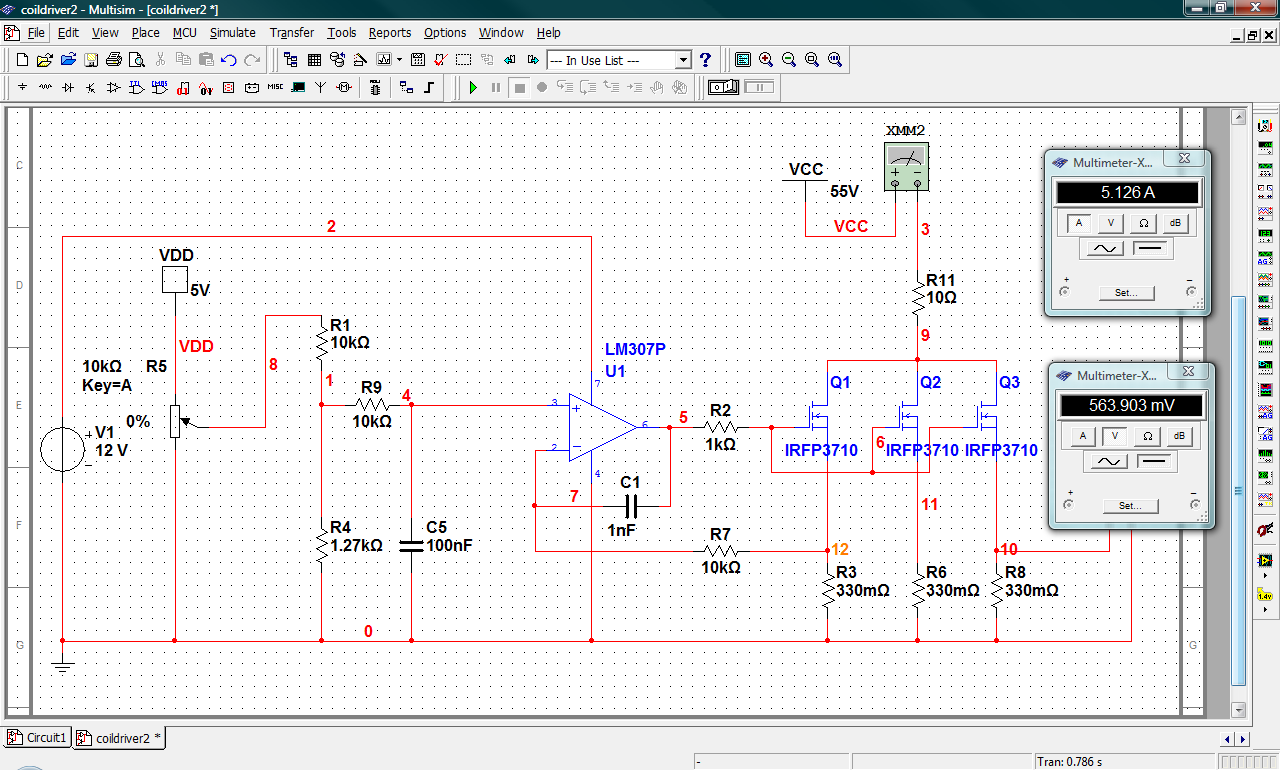Screen dimensions: 1280x770
Task: Open the Window menu
Action: (x=501, y=33)
